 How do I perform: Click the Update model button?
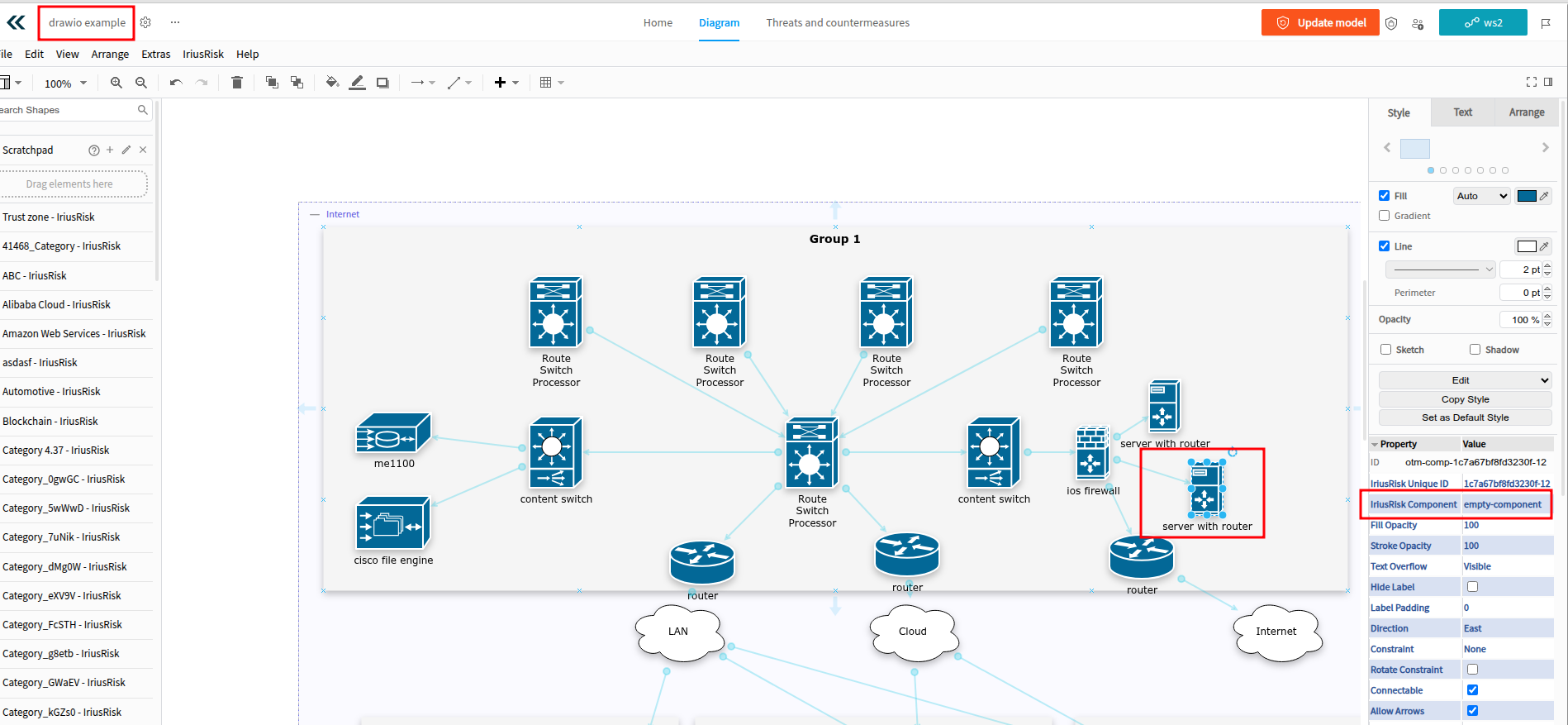[x=1320, y=23]
